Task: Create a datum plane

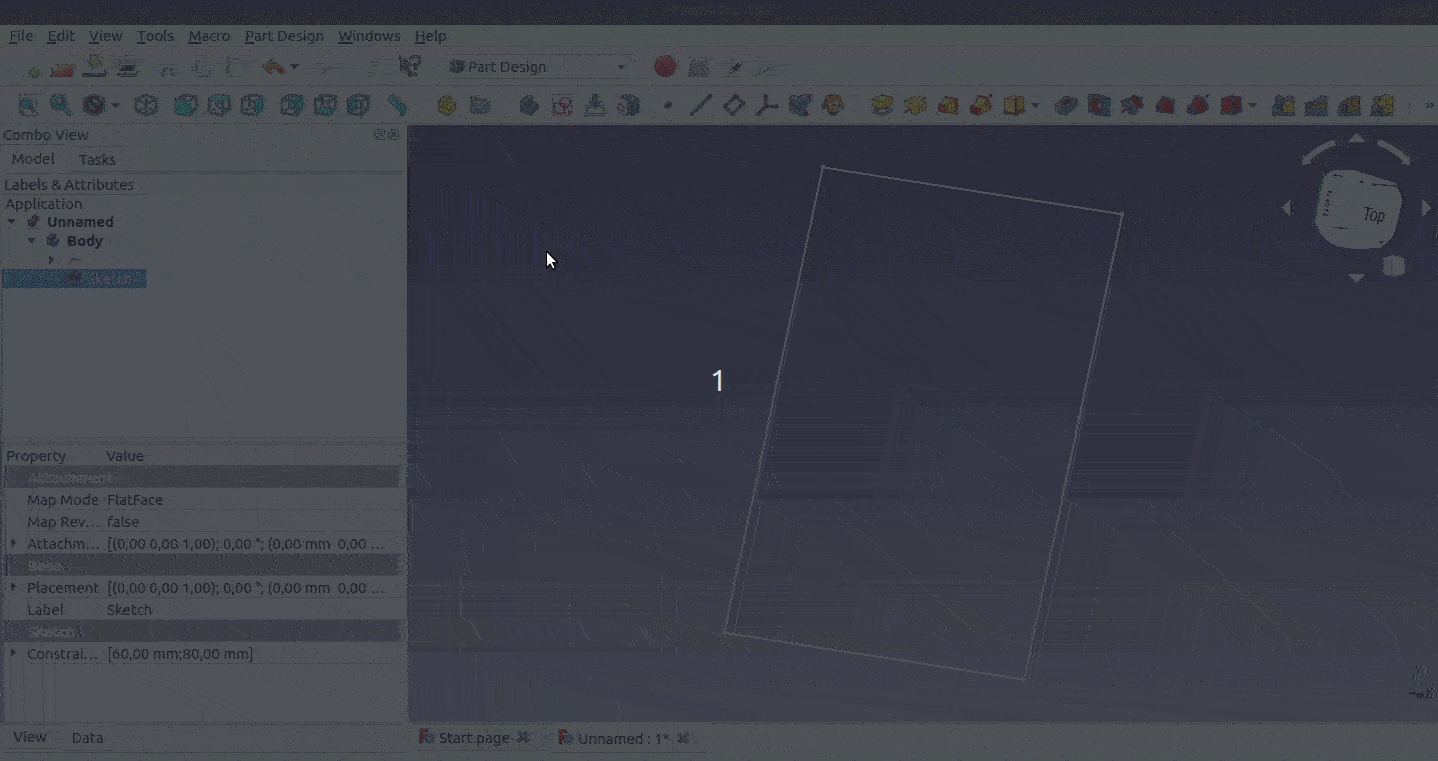Action: point(734,105)
